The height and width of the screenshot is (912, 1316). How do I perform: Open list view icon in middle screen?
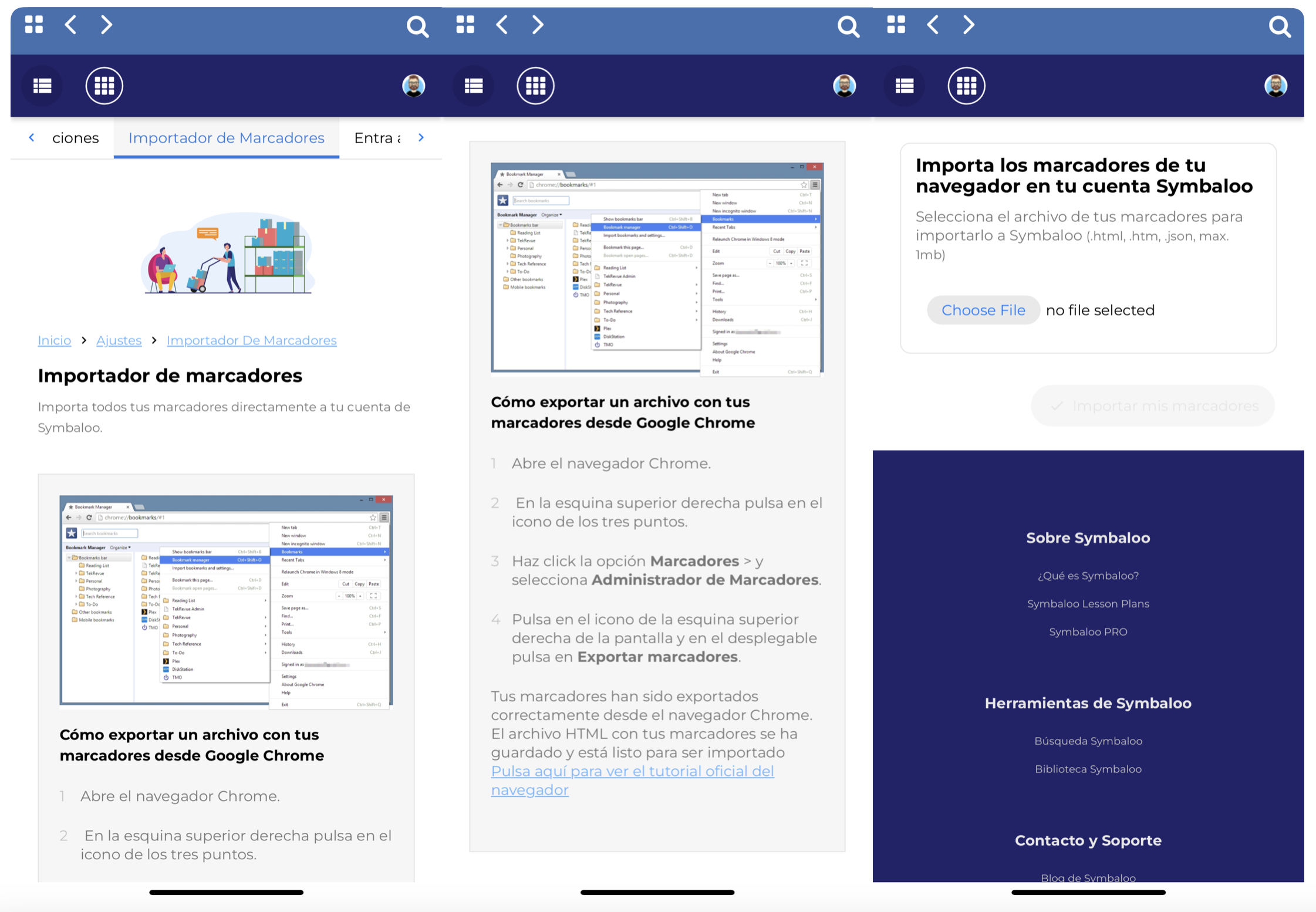click(x=474, y=86)
